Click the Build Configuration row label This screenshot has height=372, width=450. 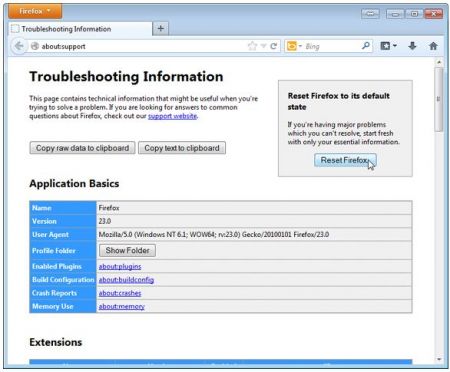[63, 280]
